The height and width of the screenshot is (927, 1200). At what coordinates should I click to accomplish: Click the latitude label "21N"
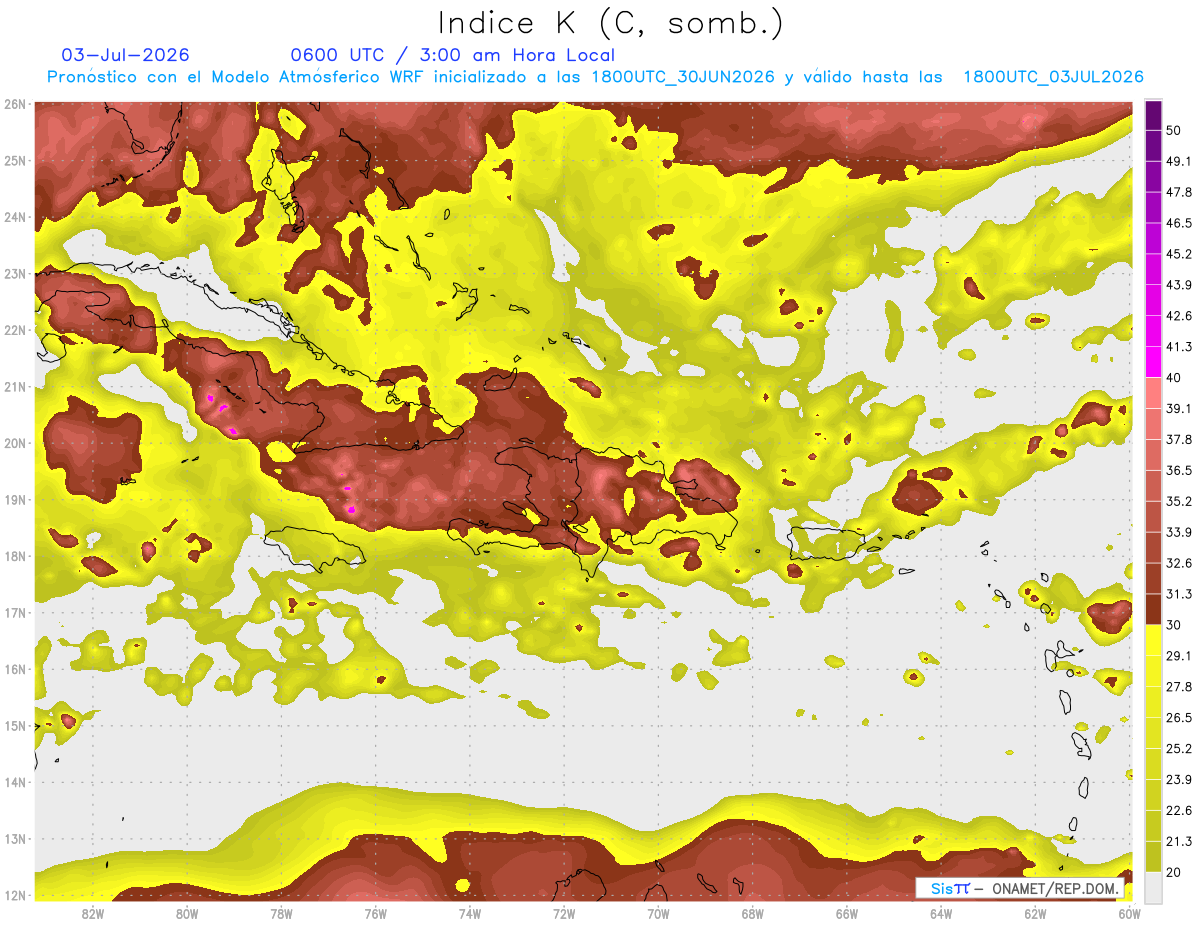(x=14, y=387)
